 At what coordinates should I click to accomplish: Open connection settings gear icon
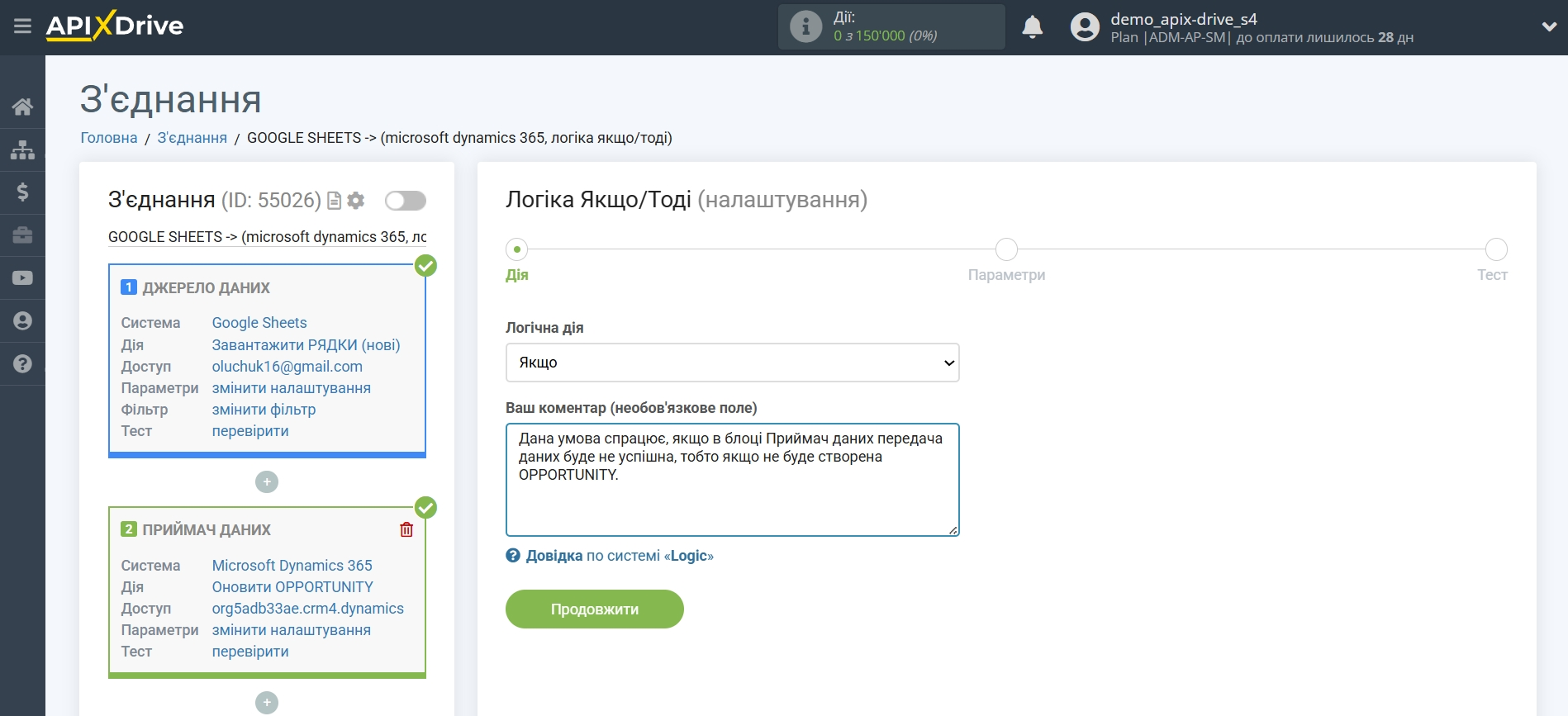point(356,201)
